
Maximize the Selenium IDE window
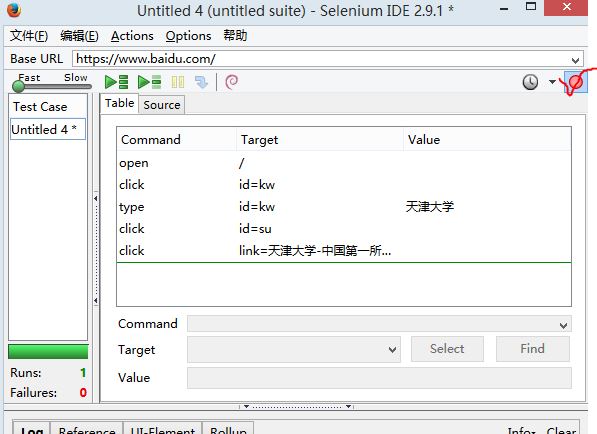point(531,7)
